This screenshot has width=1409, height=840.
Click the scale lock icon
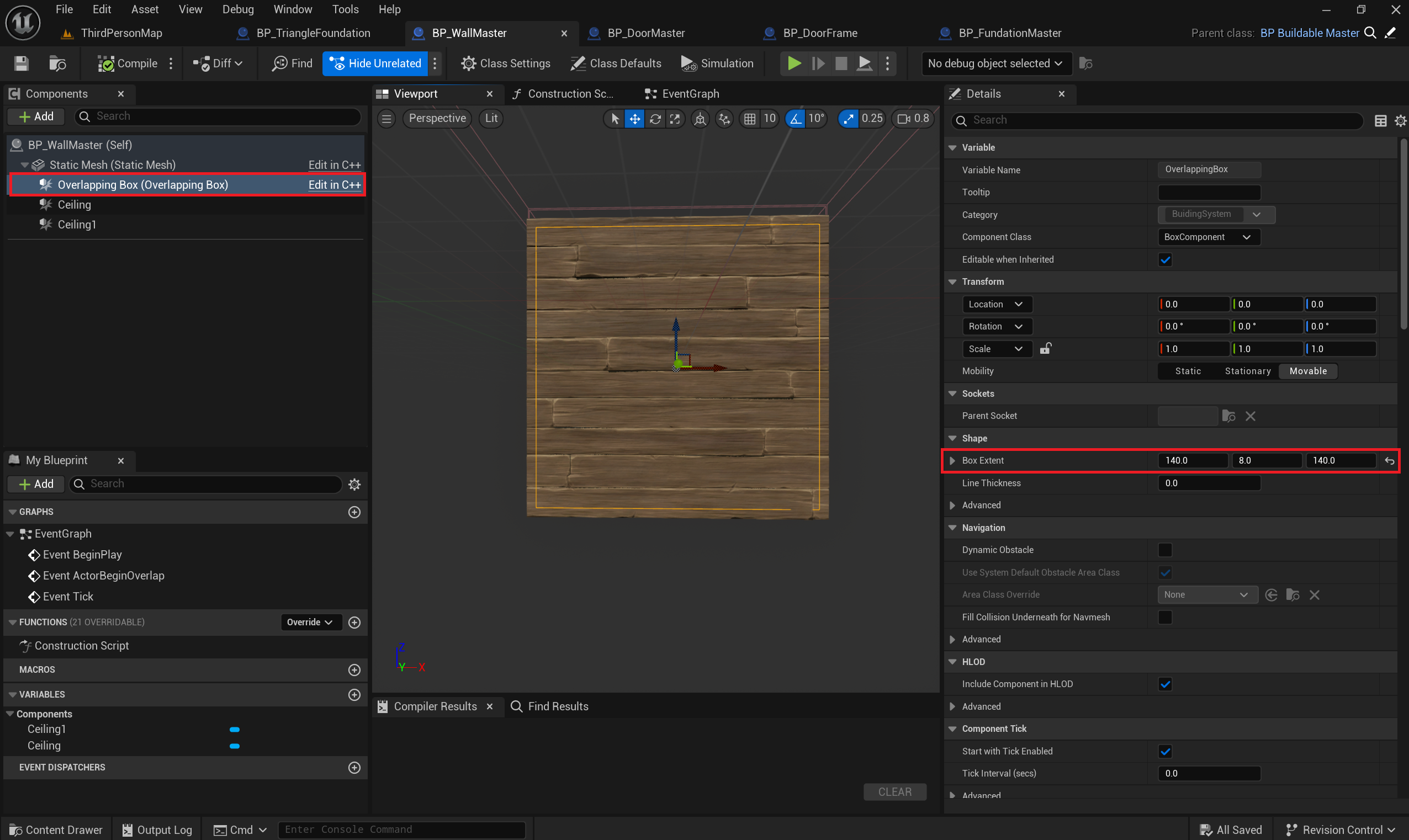coord(1045,349)
